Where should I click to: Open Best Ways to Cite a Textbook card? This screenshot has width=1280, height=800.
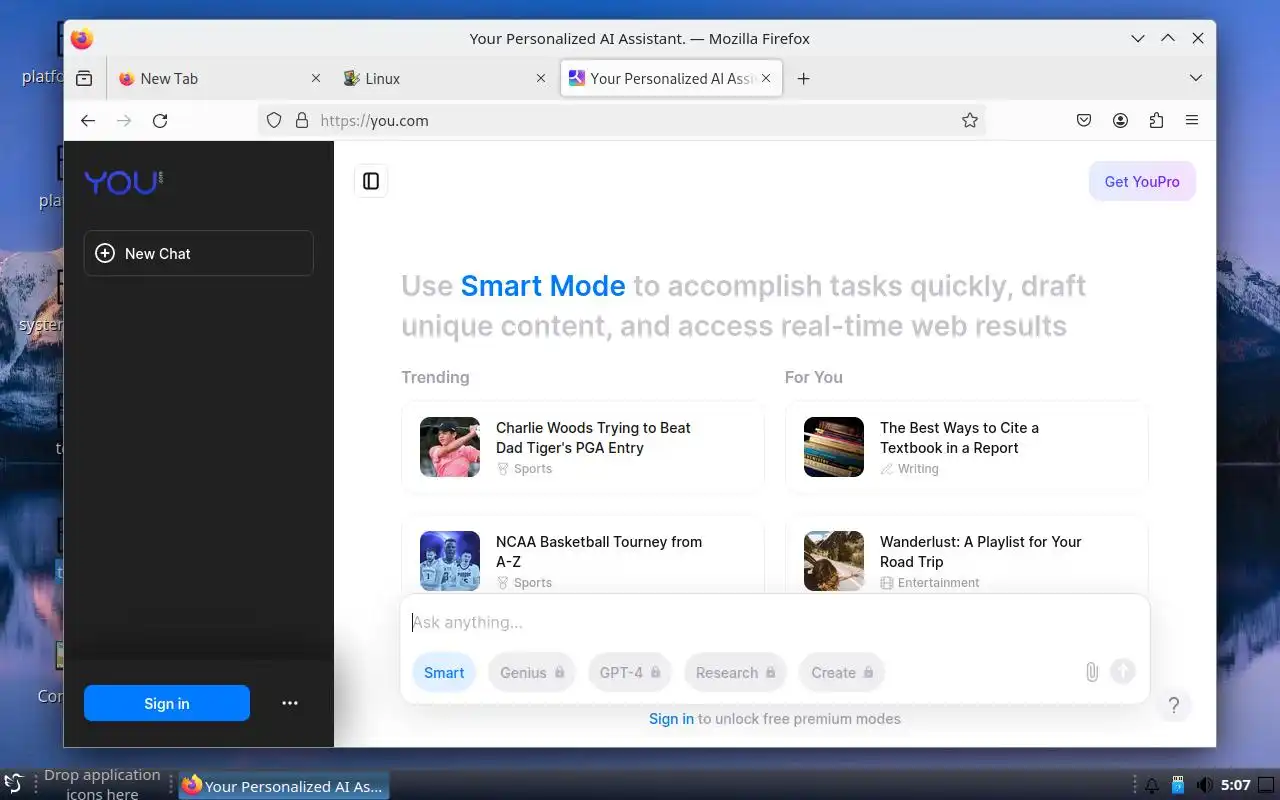point(967,447)
